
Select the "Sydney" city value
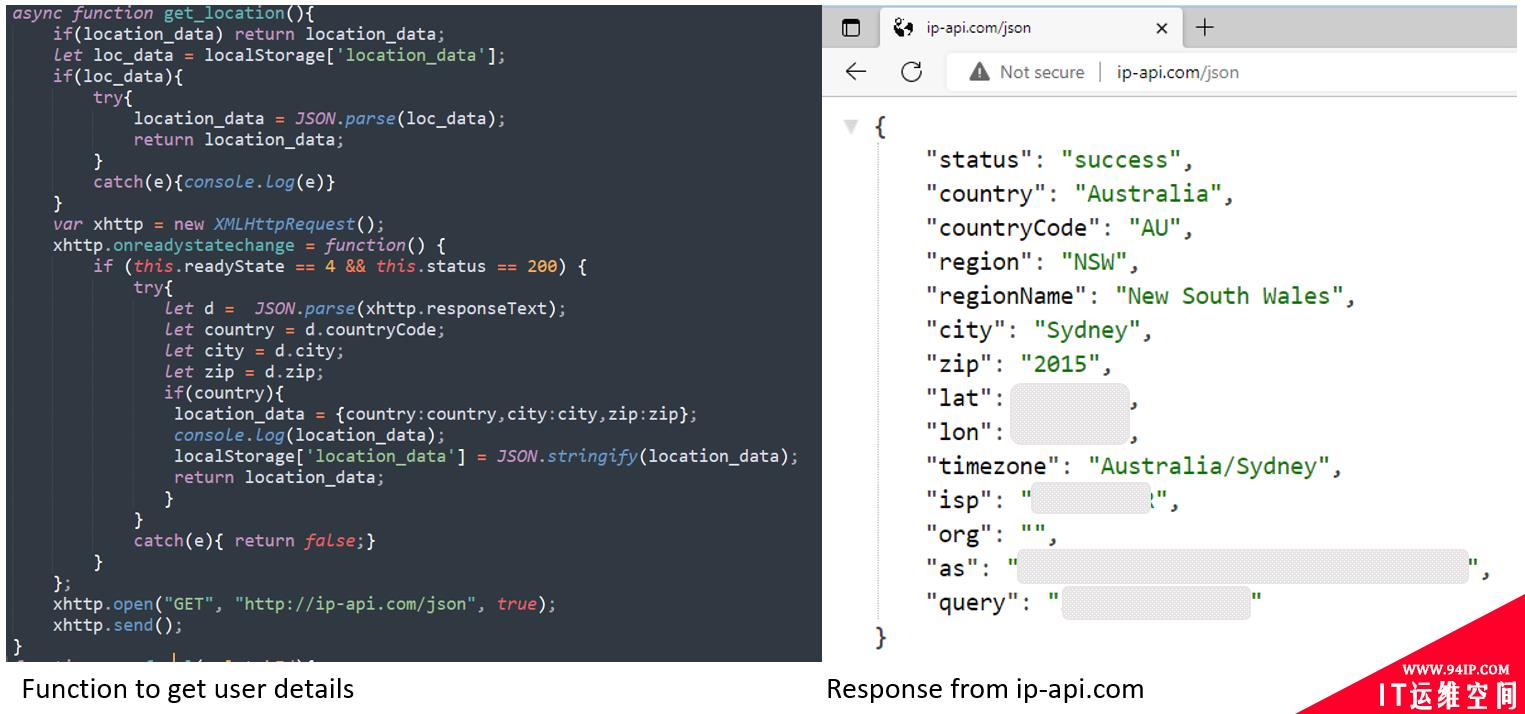(1087, 330)
